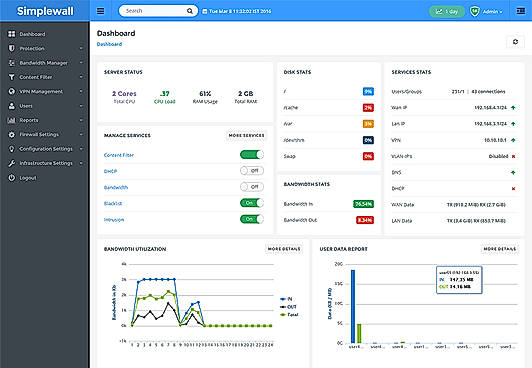This screenshot has width=532, height=368.
Task: Expand the Protection menu arrow
Action: (x=81, y=49)
